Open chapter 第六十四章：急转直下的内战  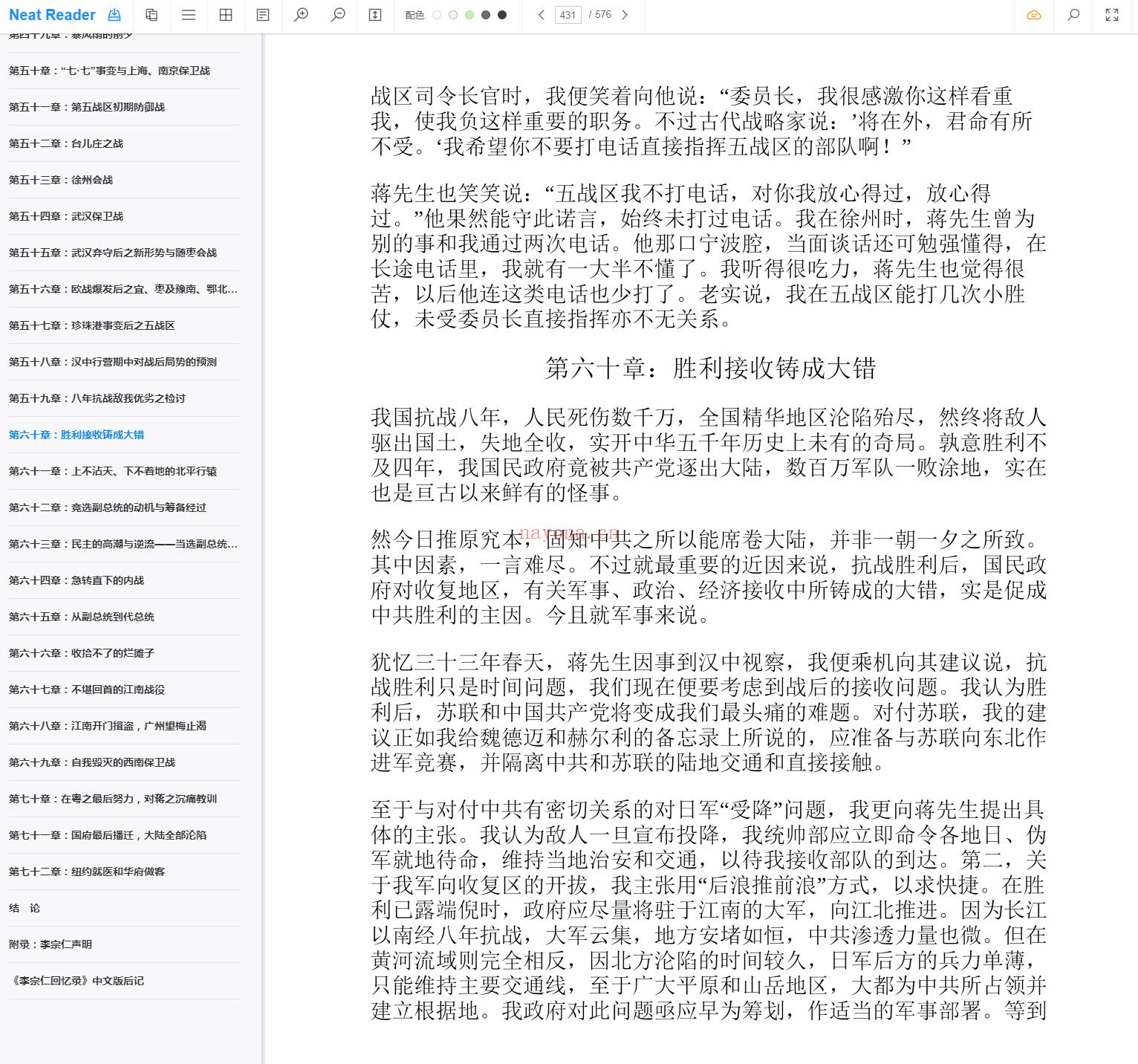point(125,580)
